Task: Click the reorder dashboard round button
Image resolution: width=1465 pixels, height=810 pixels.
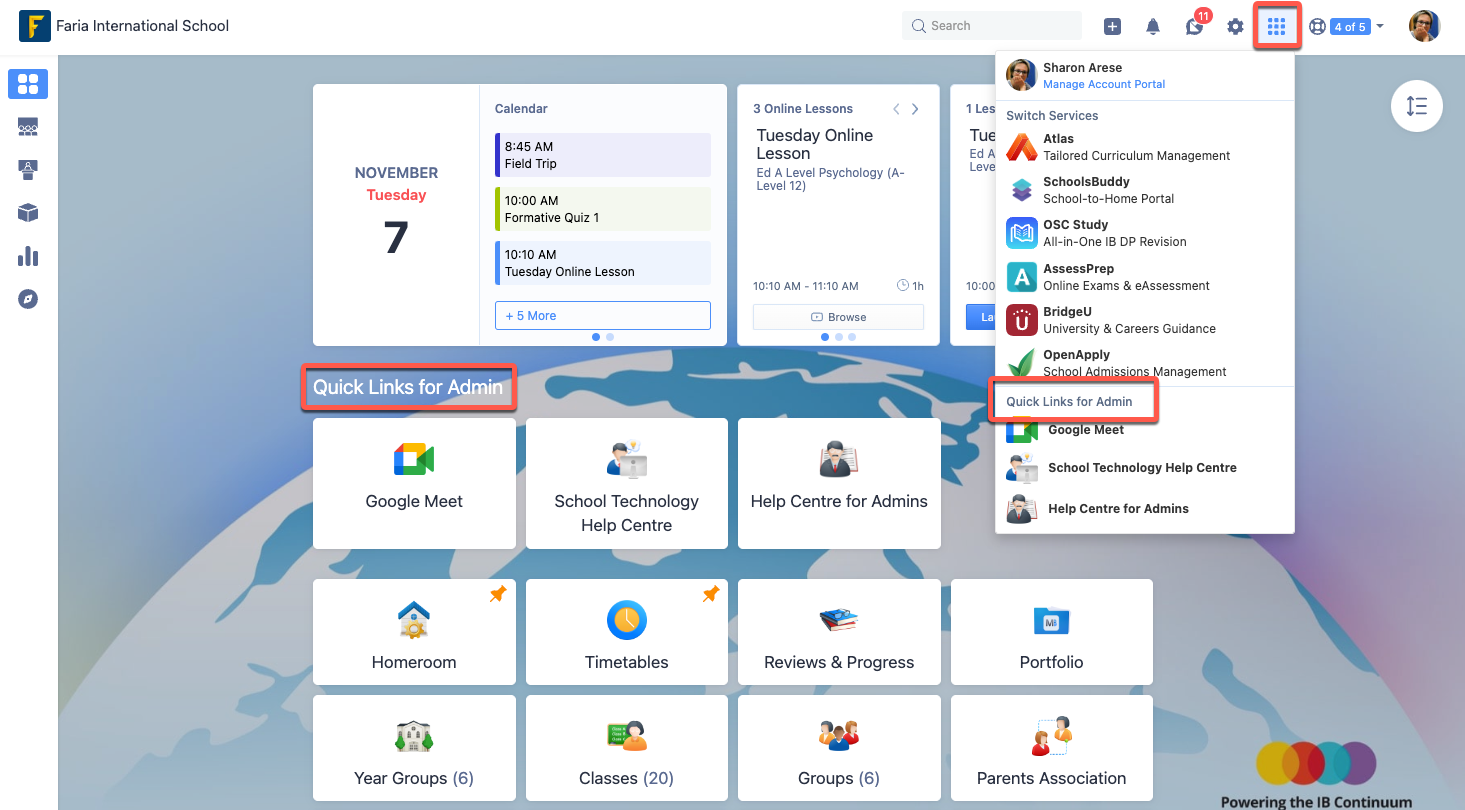Action: 1417,106
